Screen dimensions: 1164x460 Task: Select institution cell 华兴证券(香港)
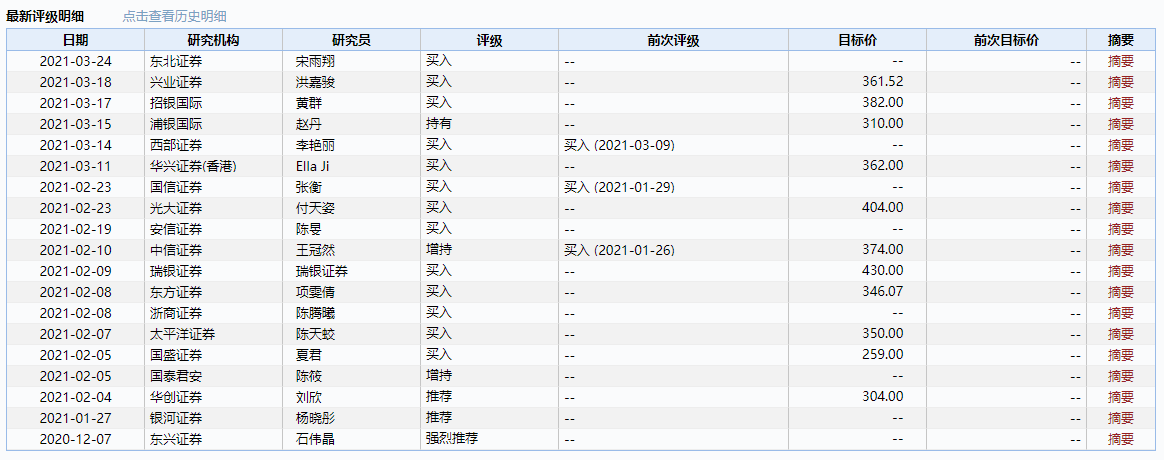(x=193, y=166)
